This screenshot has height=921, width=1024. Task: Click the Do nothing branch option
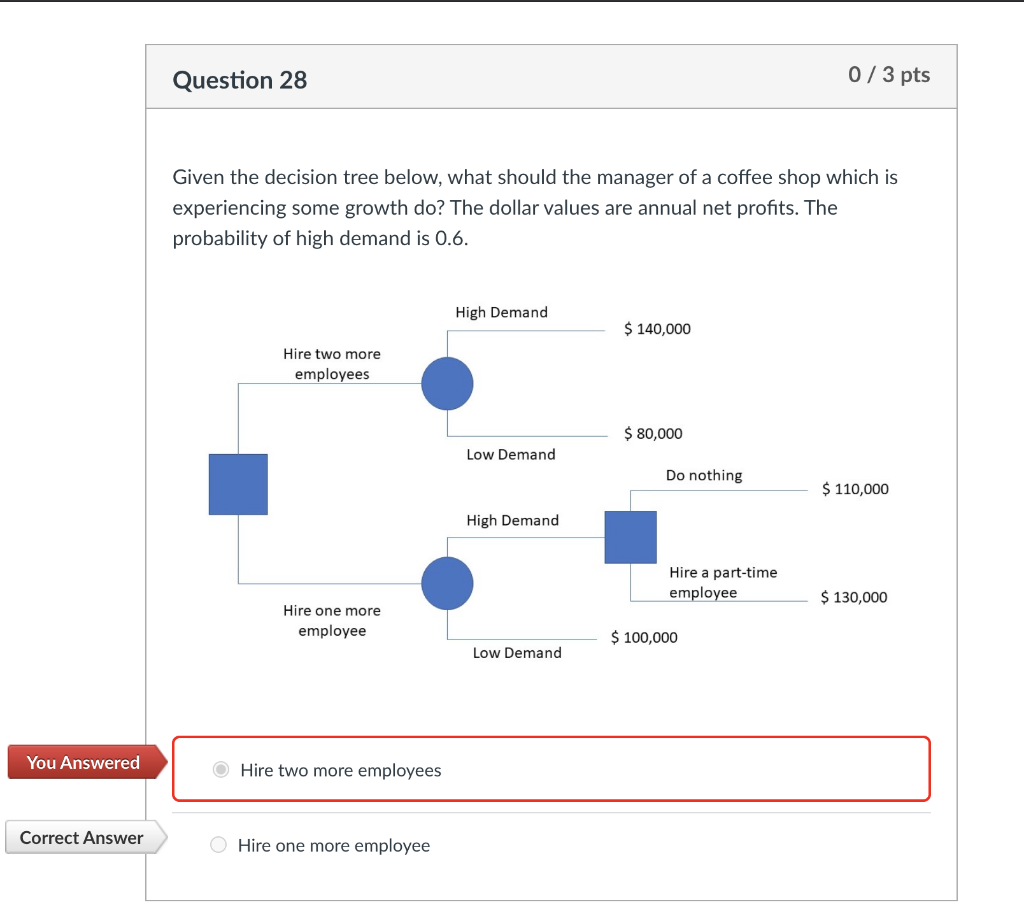tap(704, 475)
